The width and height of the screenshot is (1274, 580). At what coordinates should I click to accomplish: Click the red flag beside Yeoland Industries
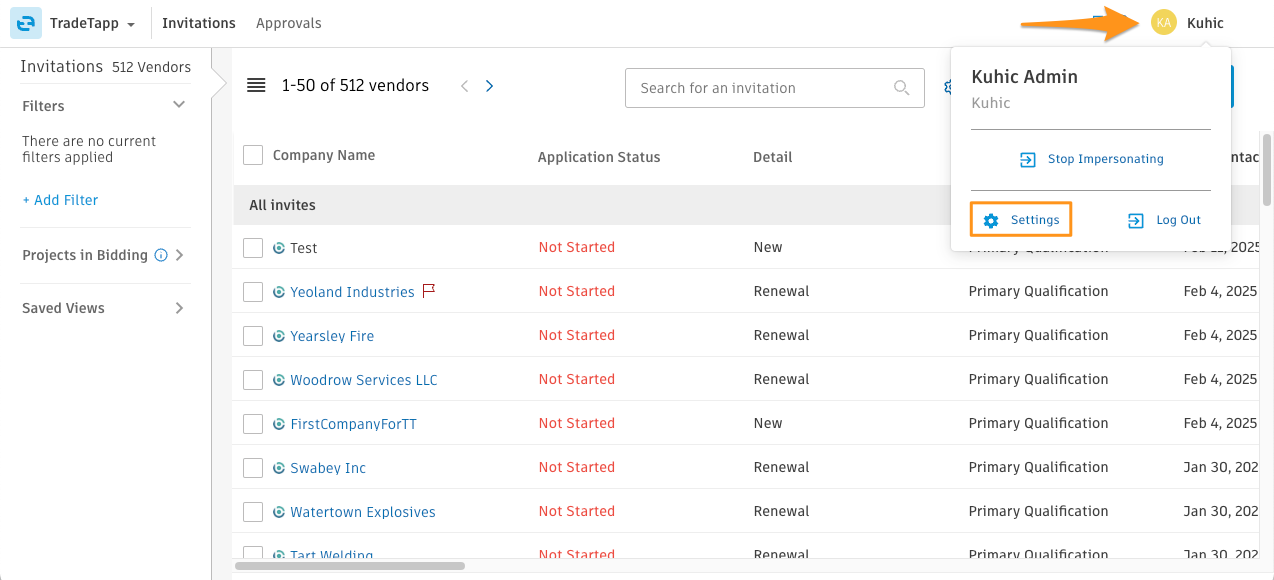(x=429, y=291)
